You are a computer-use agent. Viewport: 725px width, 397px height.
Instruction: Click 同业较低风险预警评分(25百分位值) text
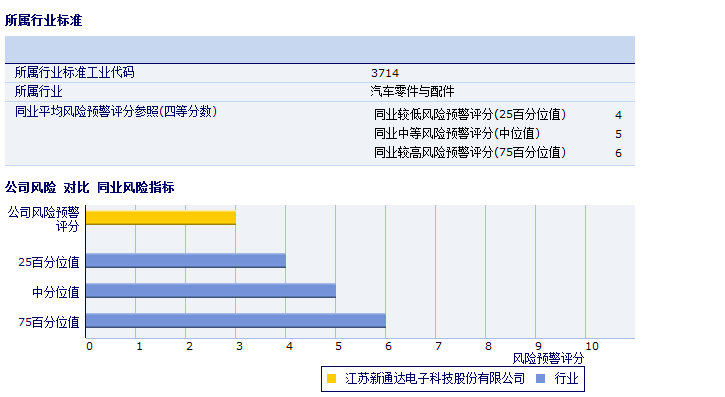coord(470,115)
